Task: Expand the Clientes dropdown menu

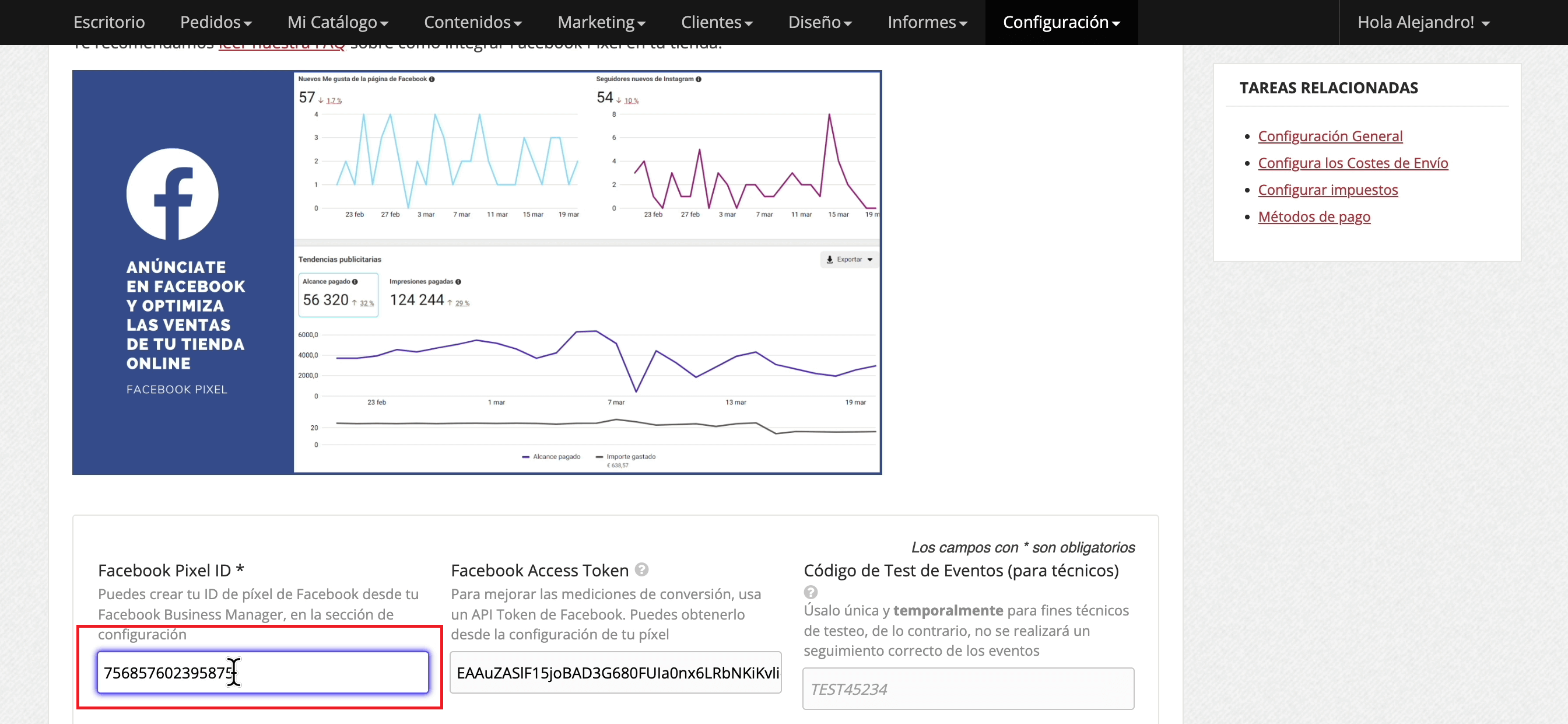Action: tap(717, 22)
